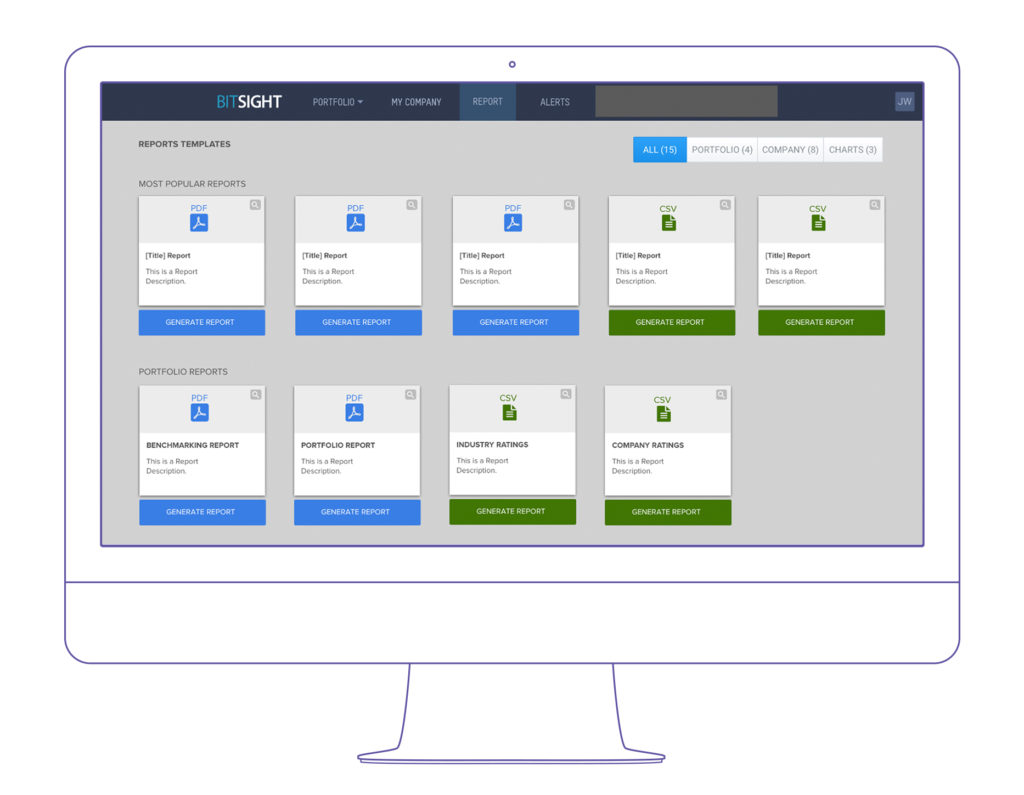This screenshot has height=795, width=1024.
Task: Preview Benchmarking Report with magnifier icon
Action: (x=256, y=395)
